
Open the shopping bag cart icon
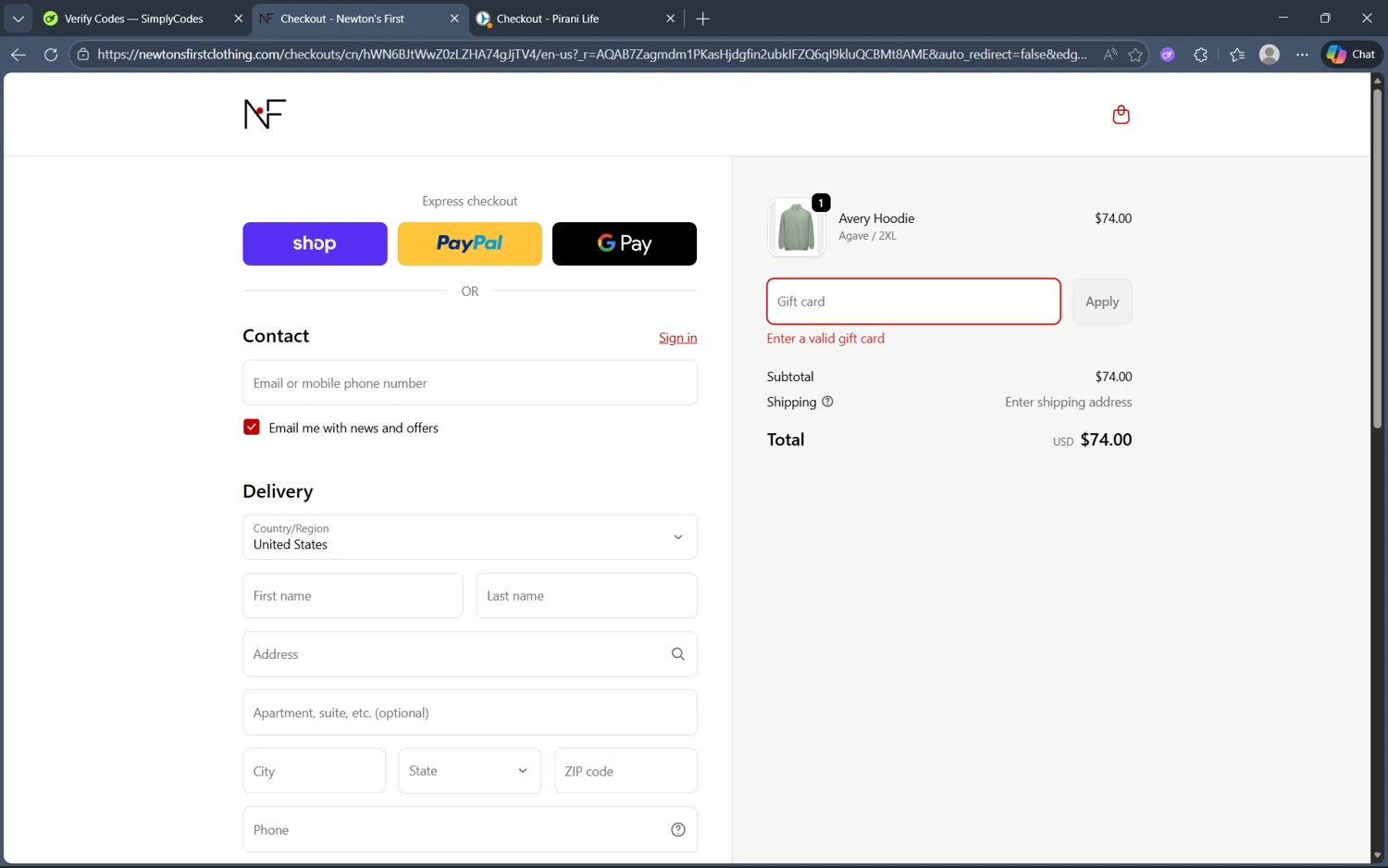1121,115
